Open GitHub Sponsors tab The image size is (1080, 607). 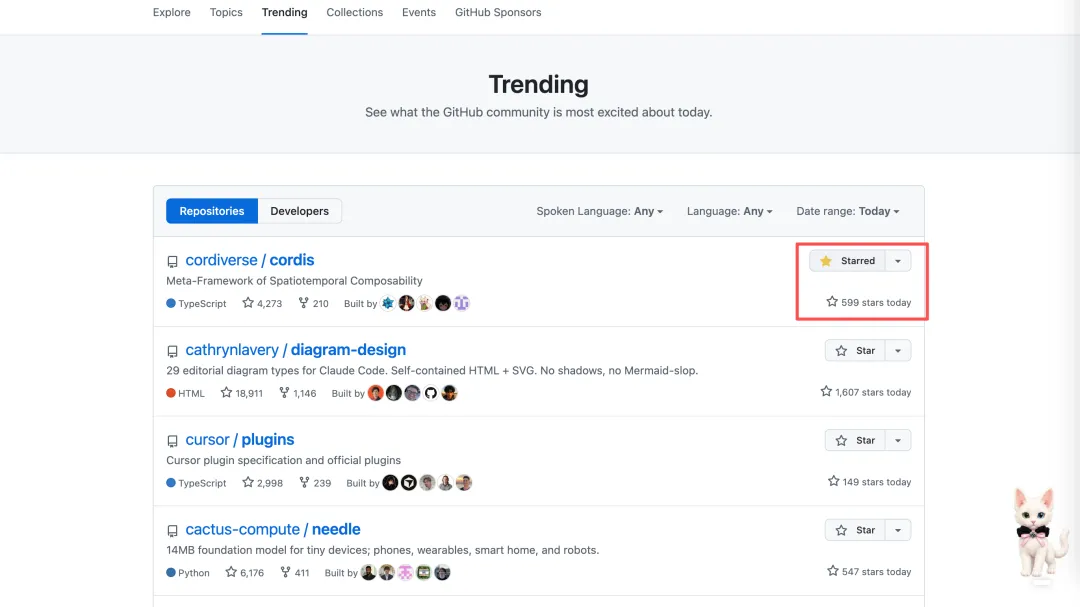point(498,12)
